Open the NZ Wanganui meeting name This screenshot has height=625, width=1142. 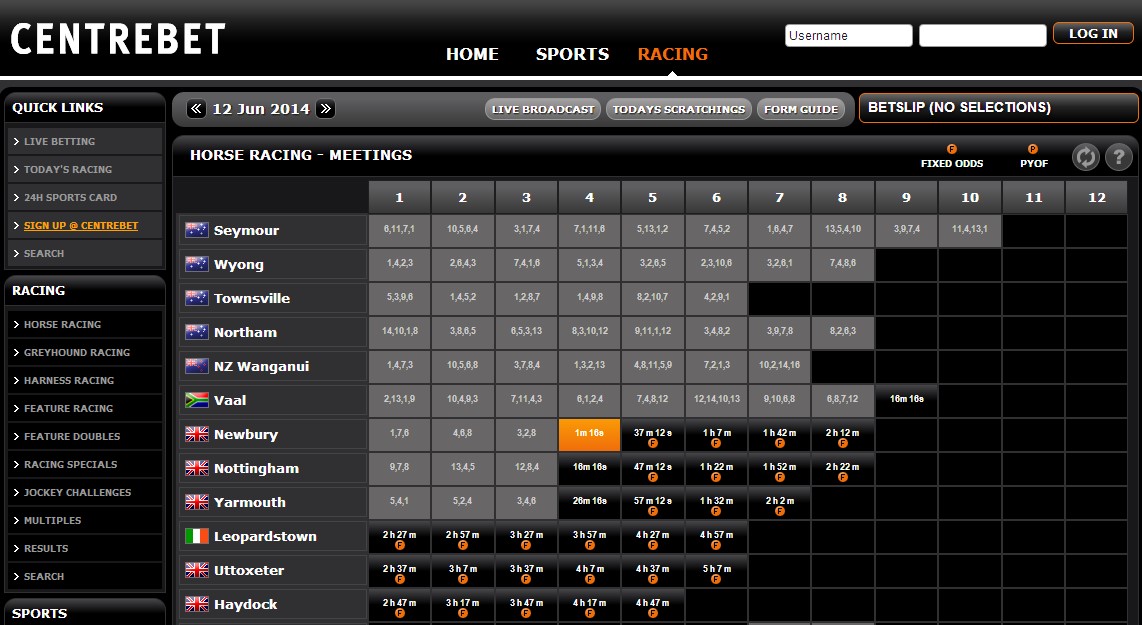[x=261, y=366]
